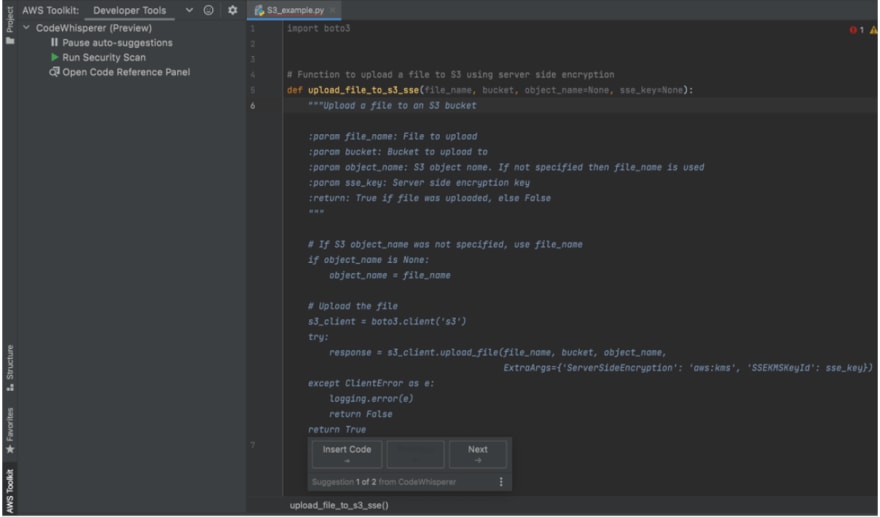880x517 pixels.
Task: Select Pause auto-suggestions in the tree
Action: click(x=117, y=43)
